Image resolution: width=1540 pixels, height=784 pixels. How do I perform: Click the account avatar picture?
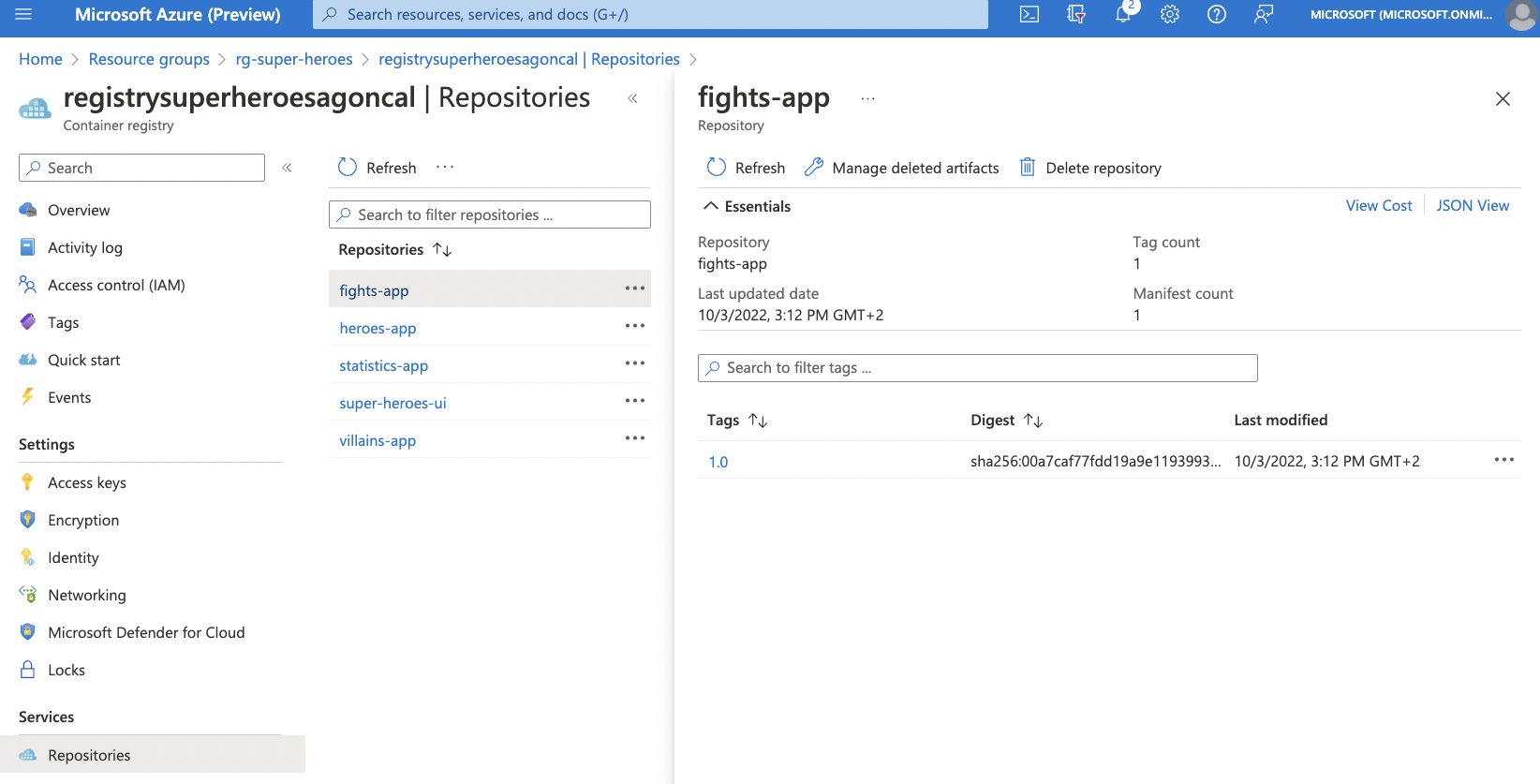[x=1521, y=15]
